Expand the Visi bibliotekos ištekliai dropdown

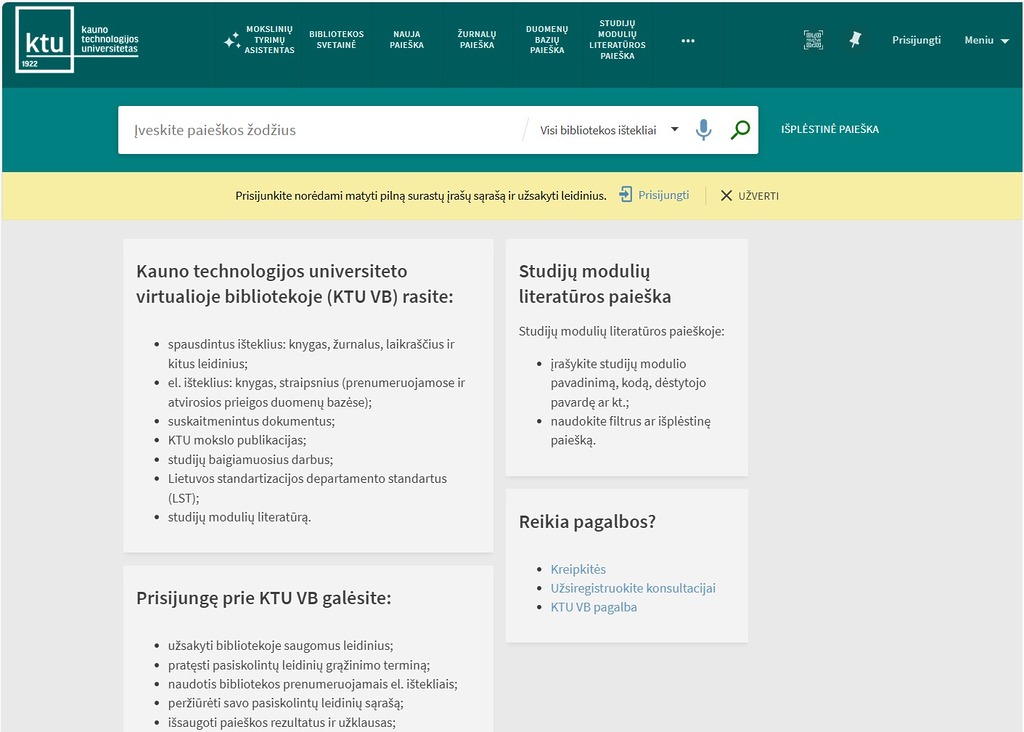point(609,130)
